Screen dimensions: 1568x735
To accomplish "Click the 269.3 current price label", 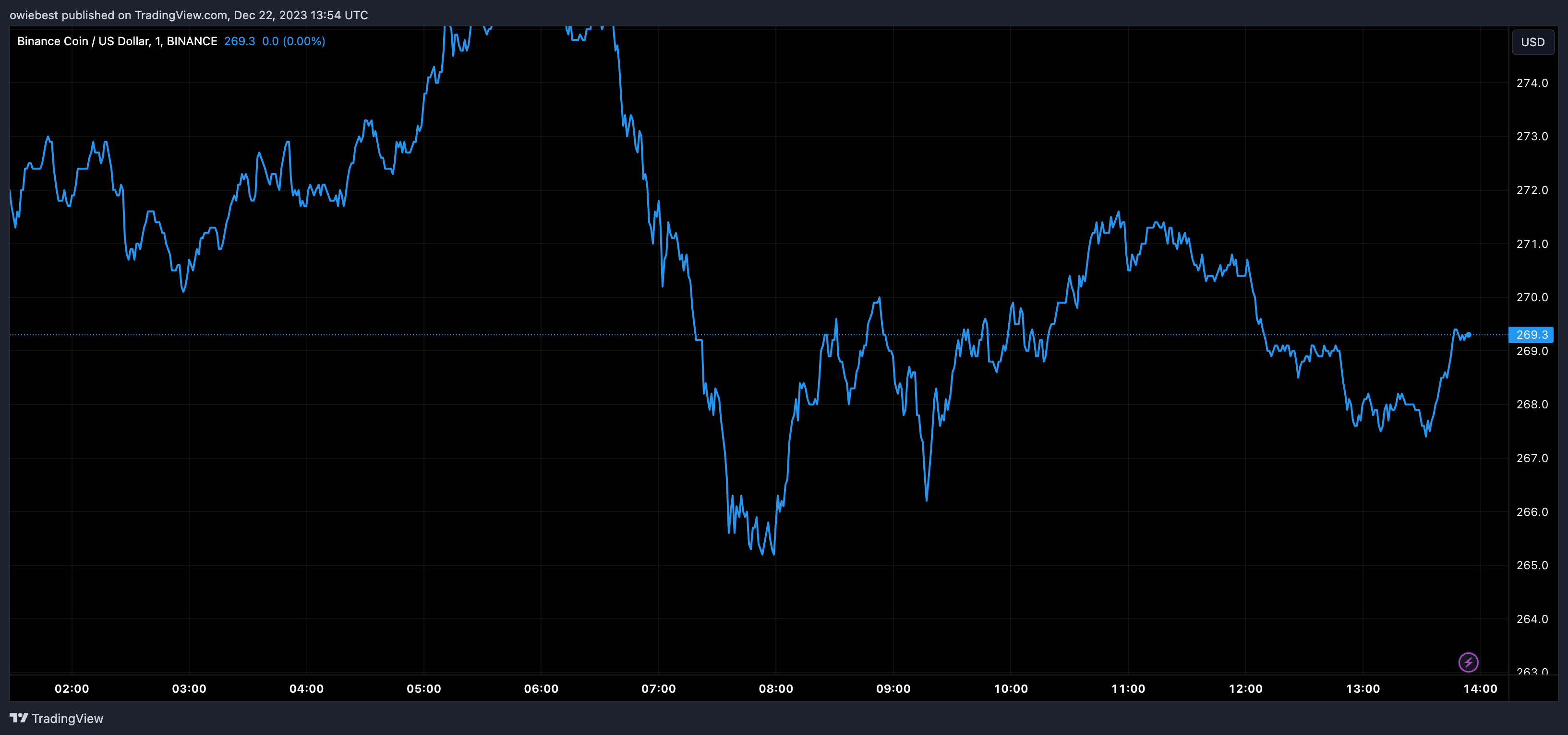I will (x=1532, y=334).
